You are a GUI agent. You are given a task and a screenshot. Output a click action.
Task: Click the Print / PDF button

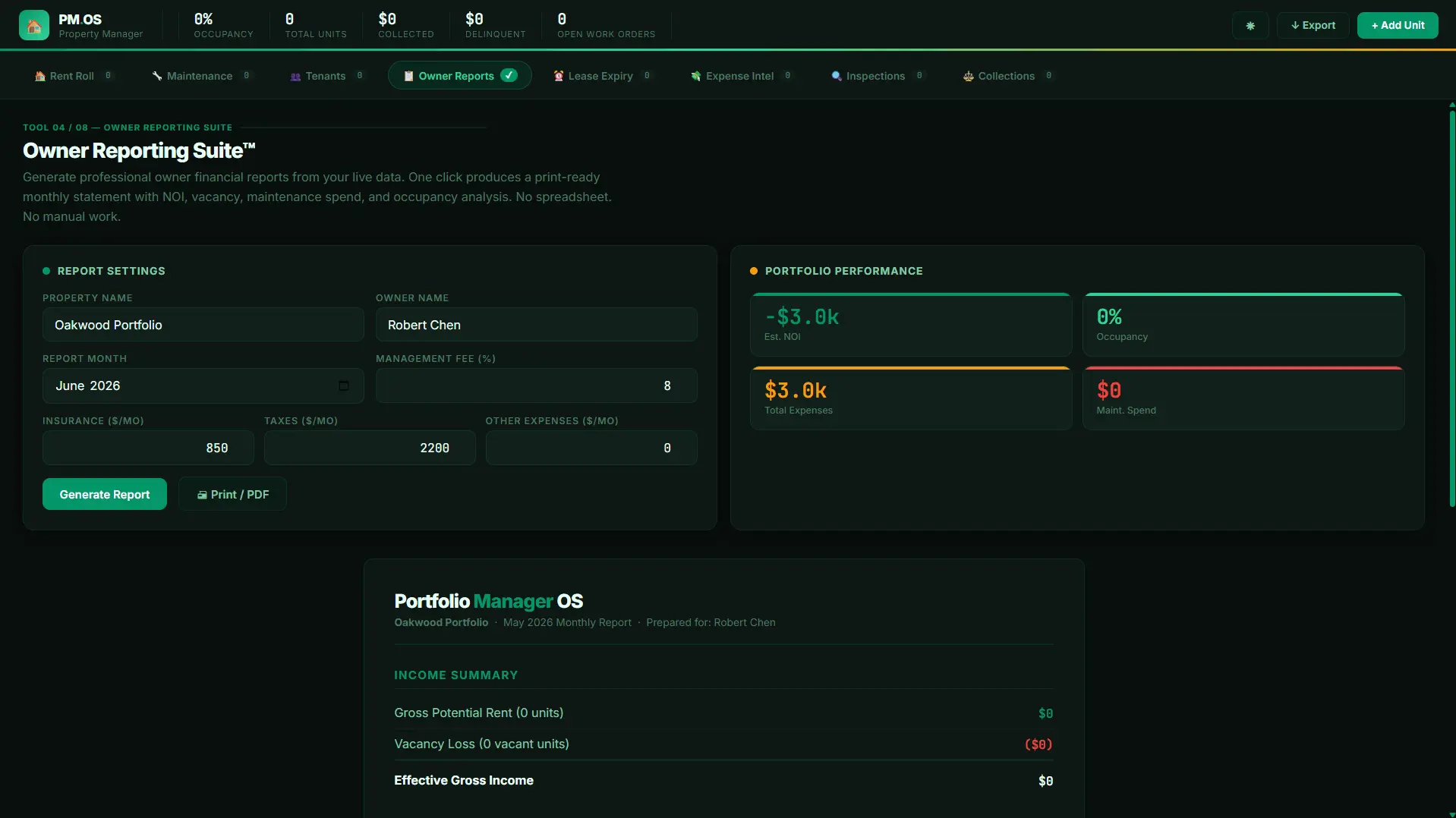pos(232,494)
